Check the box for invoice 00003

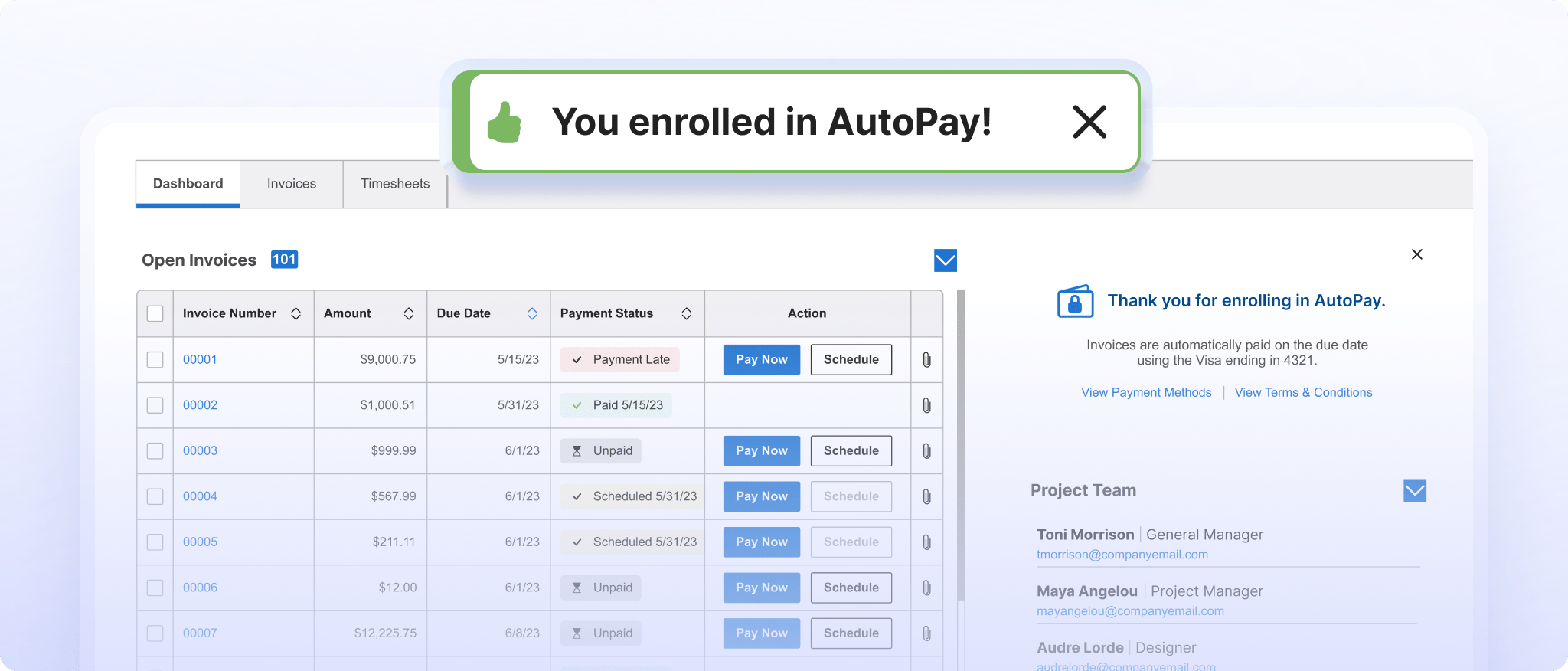coord(155,450)
